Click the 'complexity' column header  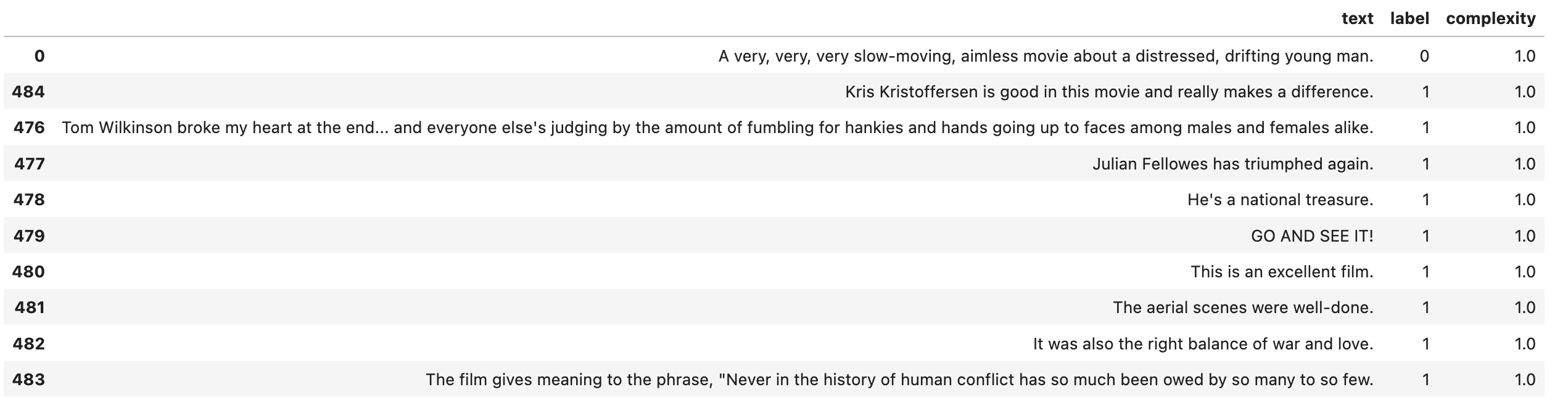(1490, 18)
